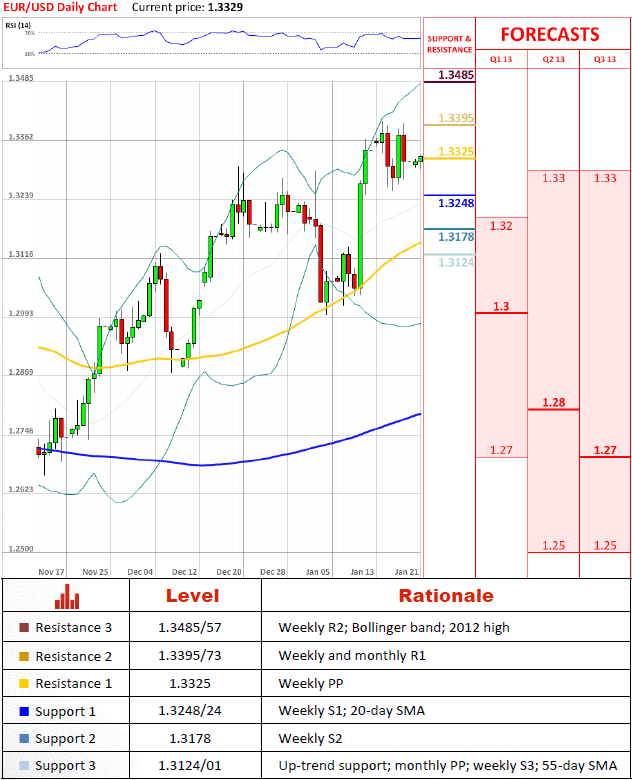The width and height of the screenshot is (632, 780).
Task: Click the 1.3485 resistance level marker
Action: pyautogui.click(x=456, y=75)
